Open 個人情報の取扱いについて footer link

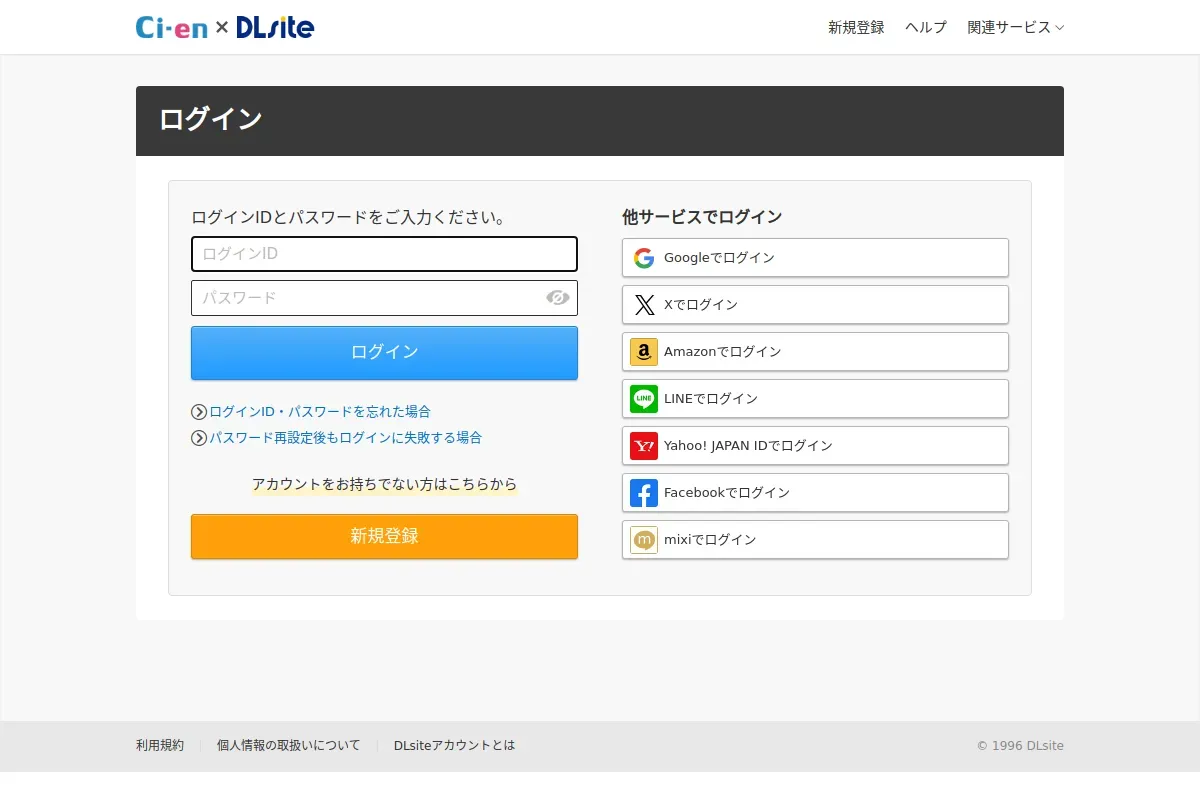[x=288, y=746]
